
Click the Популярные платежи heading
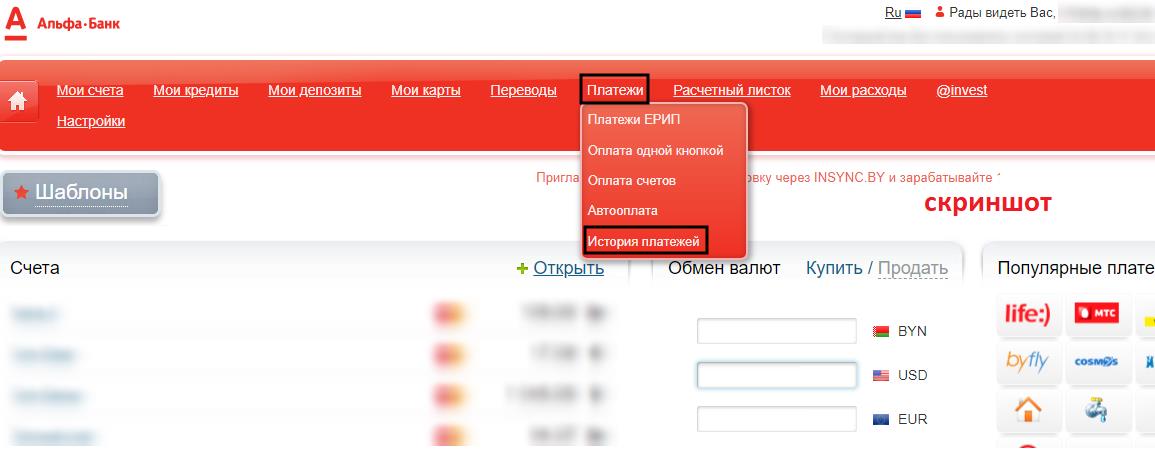point(1075,268)
